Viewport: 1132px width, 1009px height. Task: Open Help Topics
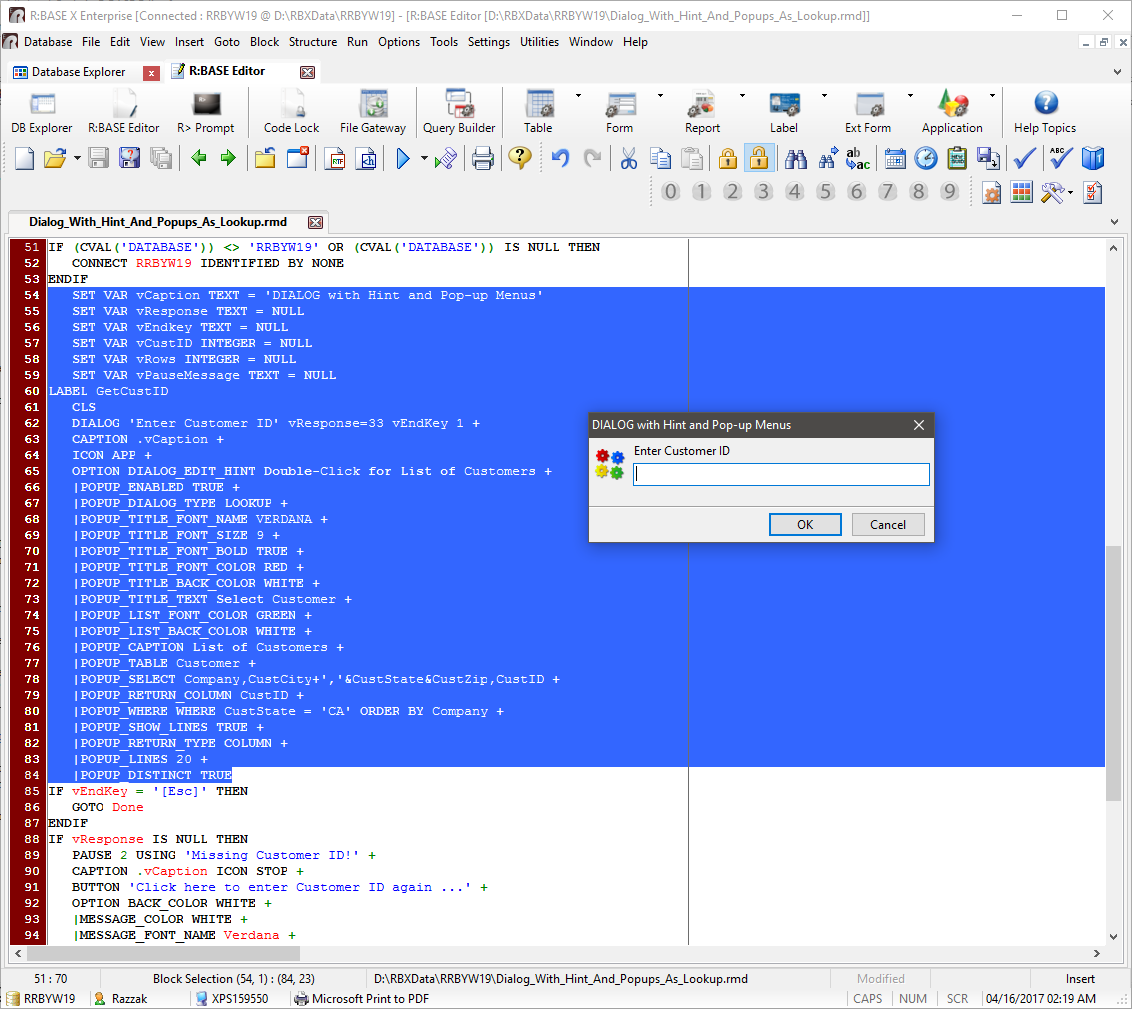(x=1044, y=111)
